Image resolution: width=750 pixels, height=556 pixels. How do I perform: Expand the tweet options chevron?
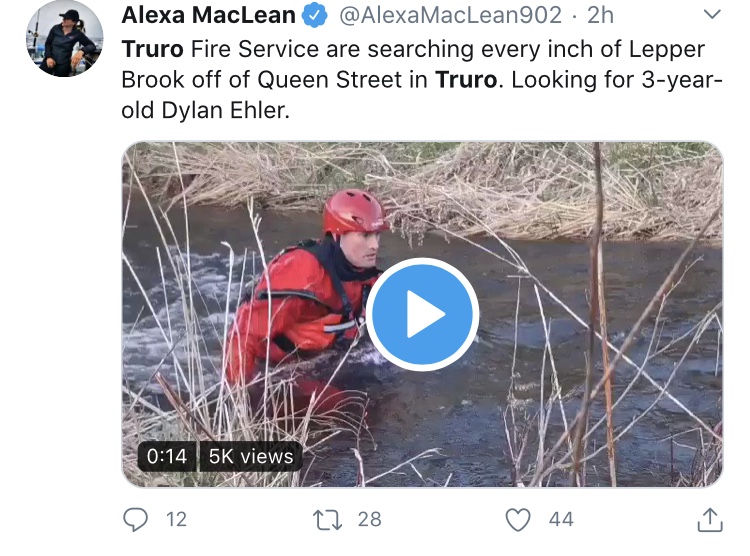[x=712, y=15]
